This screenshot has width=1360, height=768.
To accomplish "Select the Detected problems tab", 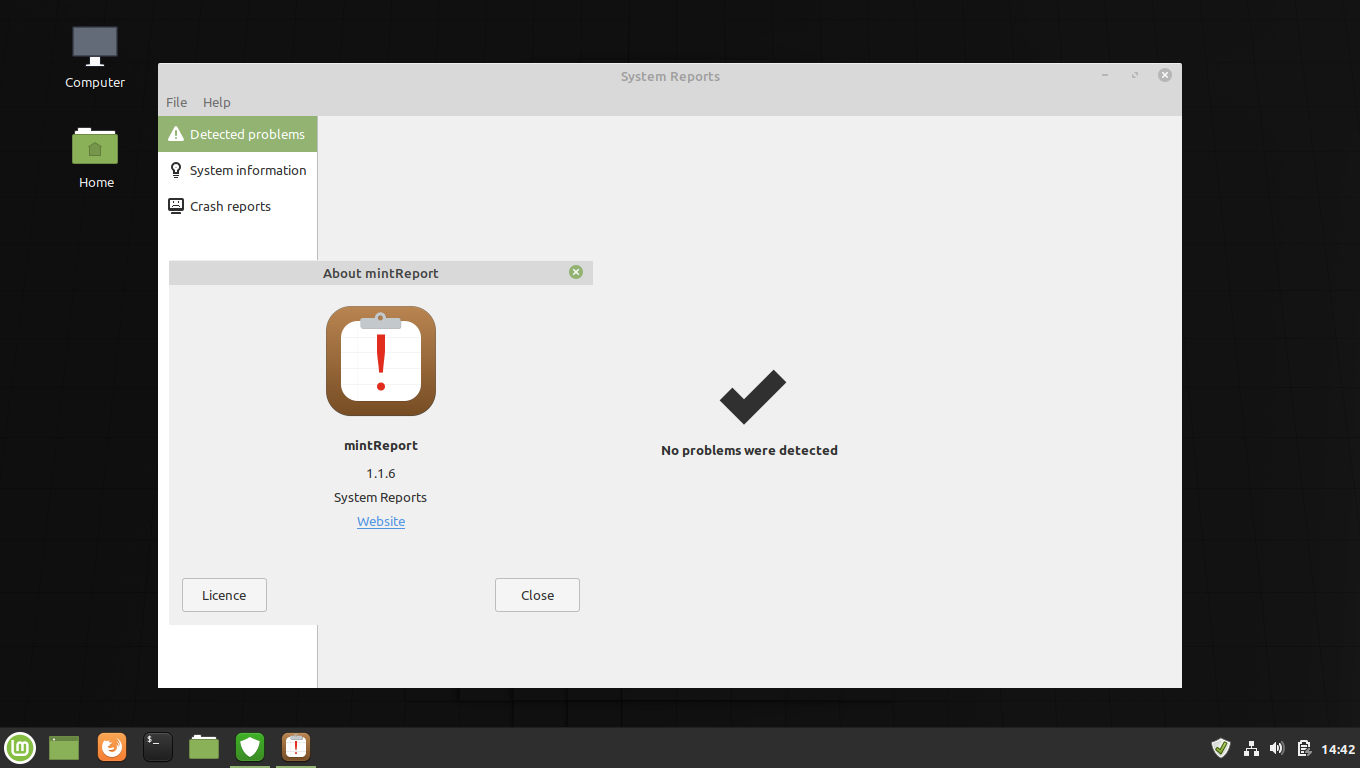I will pos(238,134).
